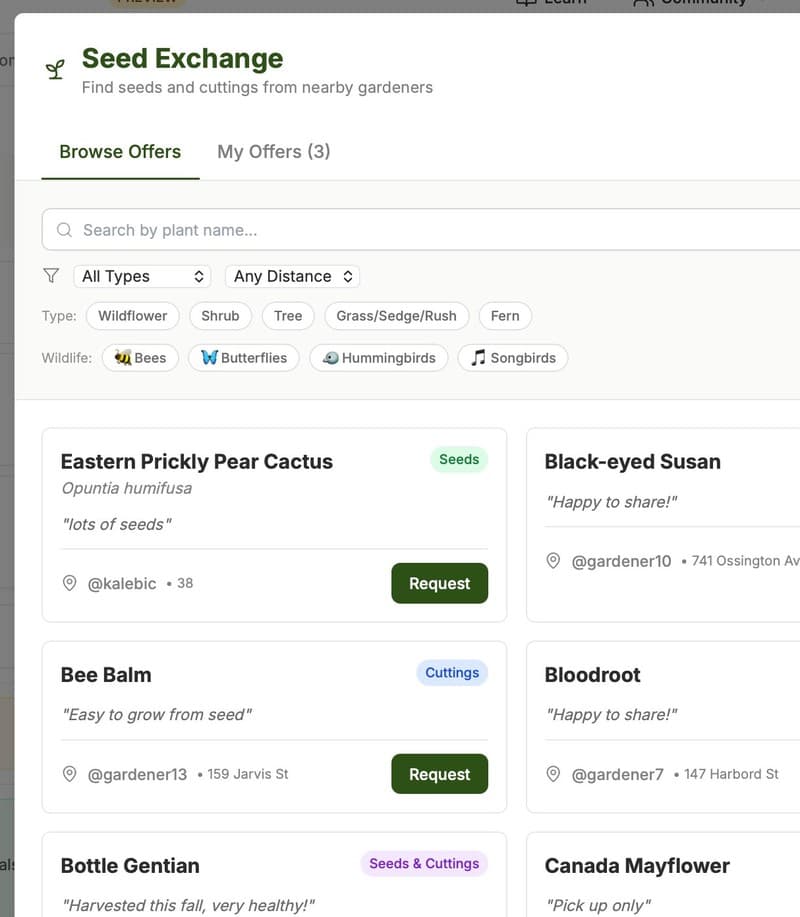This screenshot has width=800, height=917.
Task: Click the seedling logo next to Seed Exchange
Action: 55,68
